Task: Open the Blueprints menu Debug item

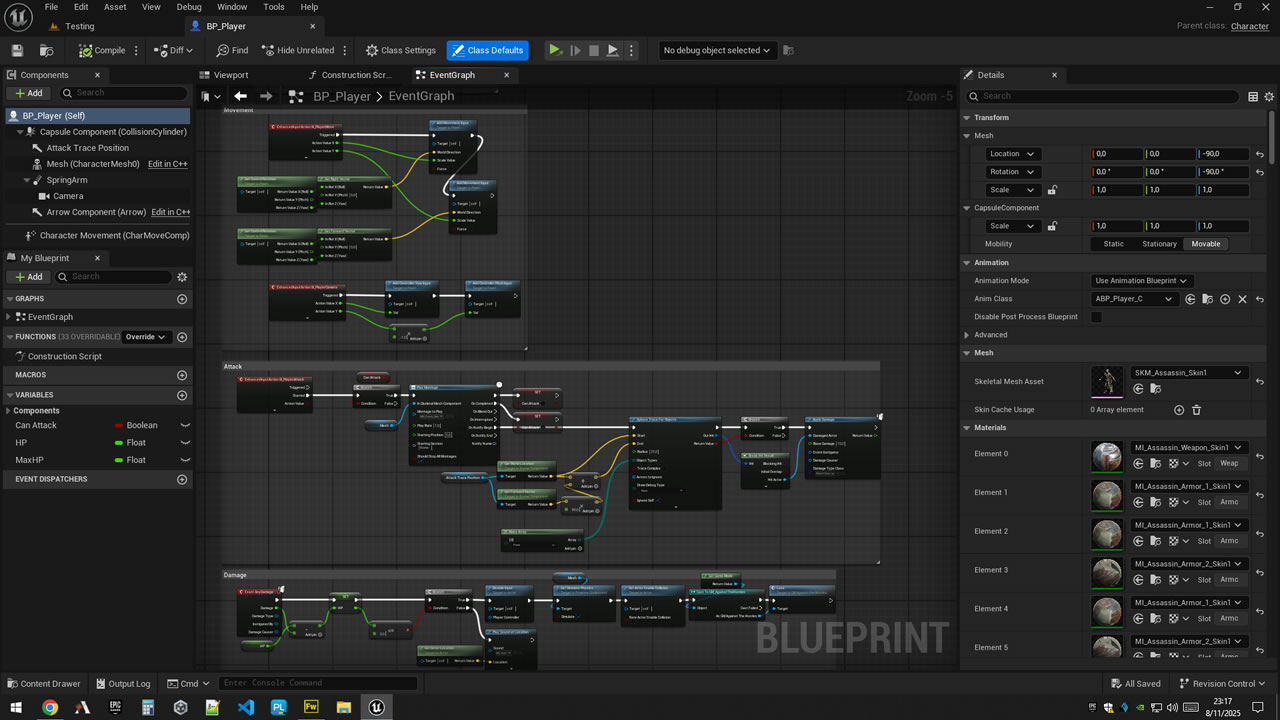Action: (189, 7)
